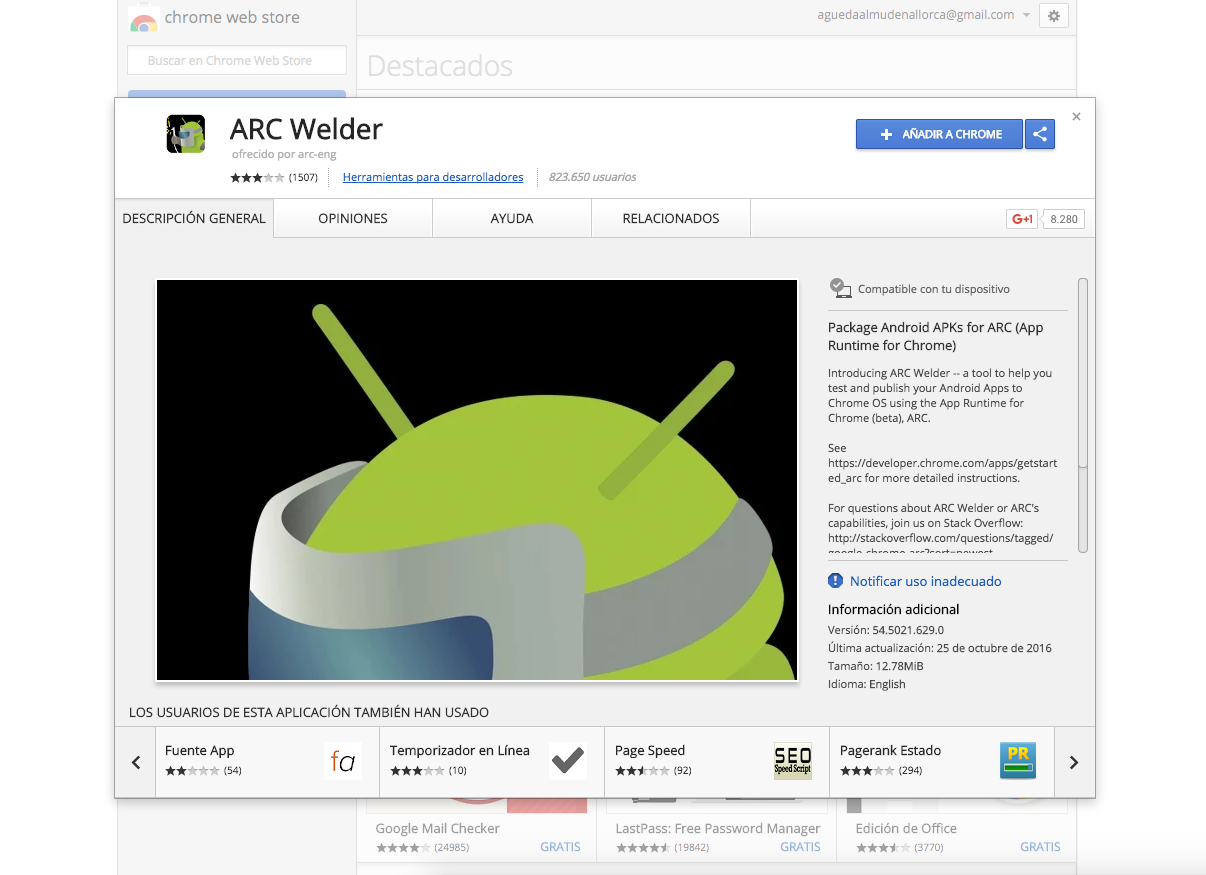Open the Relacionados tab
The width and height of the screenshot is (1206, 875).
pos(671,218)
